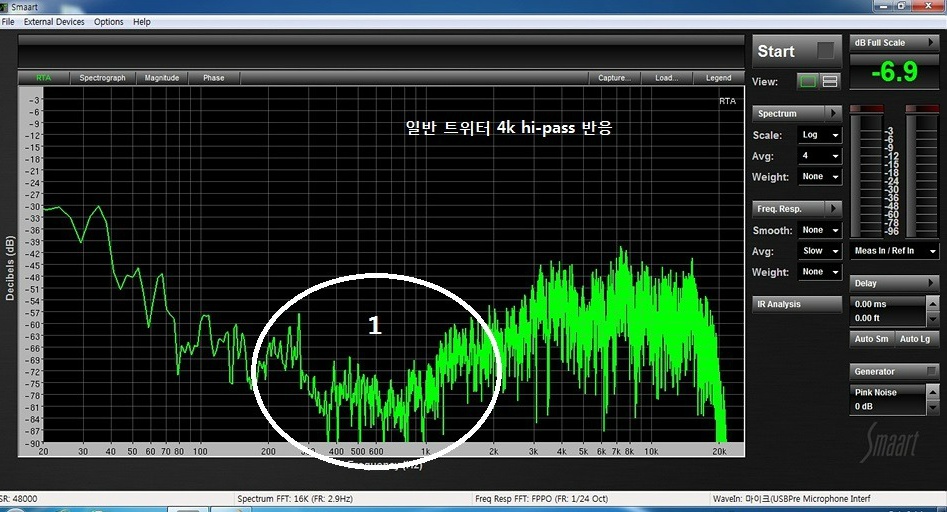Click the Delay section arrow icon
947x512 pixels.
pos(931,283)
